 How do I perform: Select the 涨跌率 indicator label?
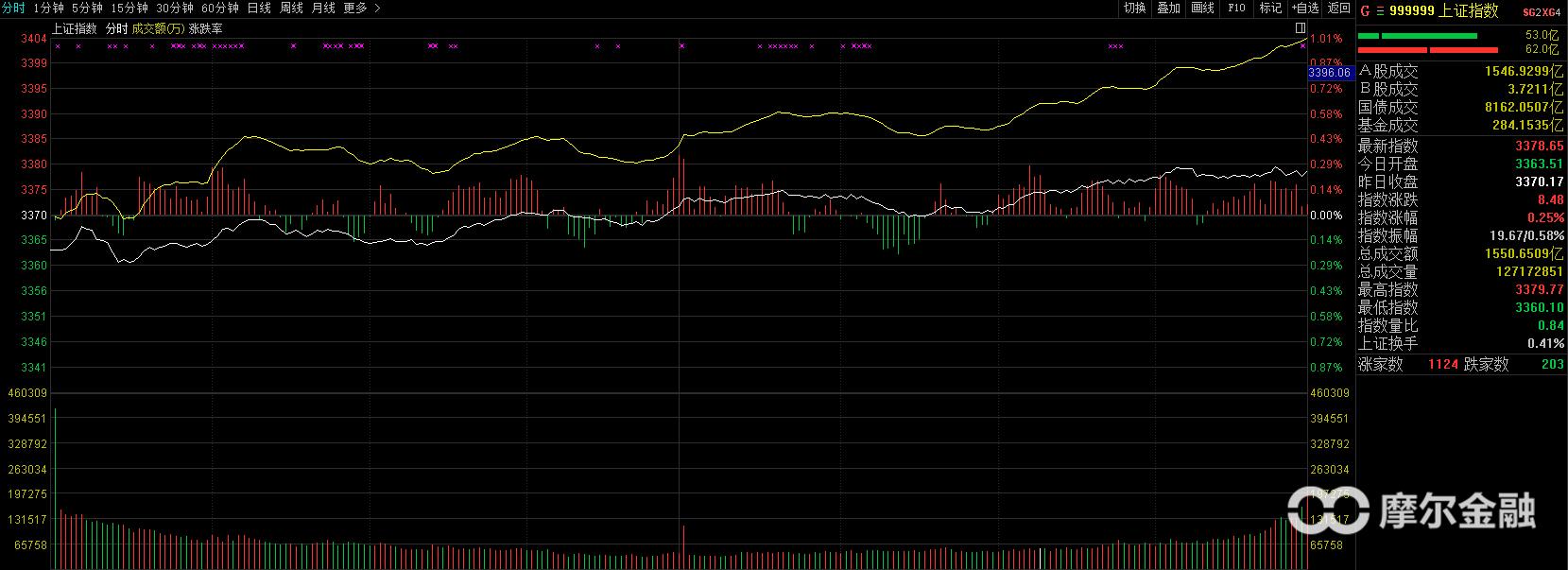[205, 28]
